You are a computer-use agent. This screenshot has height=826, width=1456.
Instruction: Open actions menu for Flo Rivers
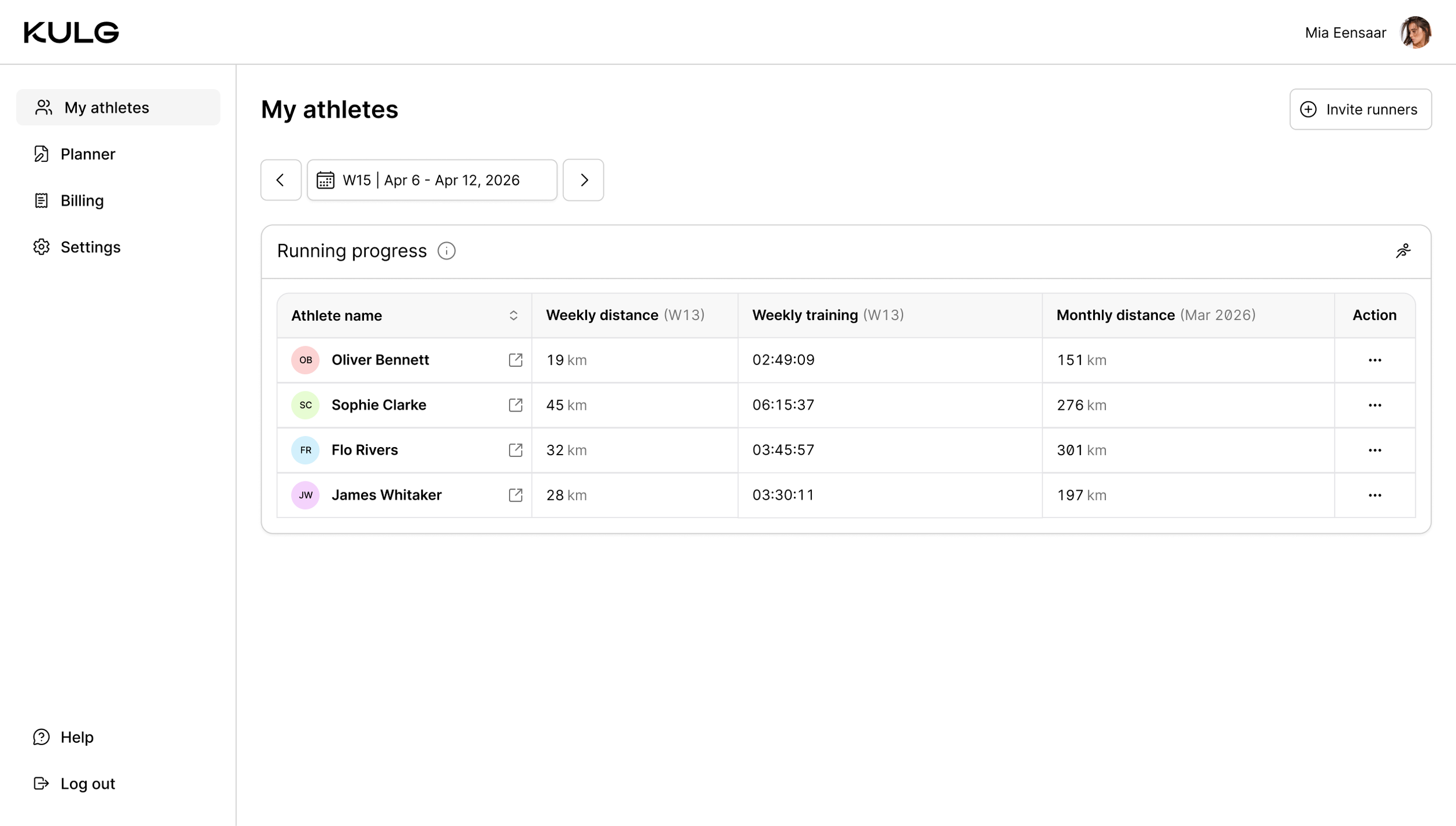1374,450
